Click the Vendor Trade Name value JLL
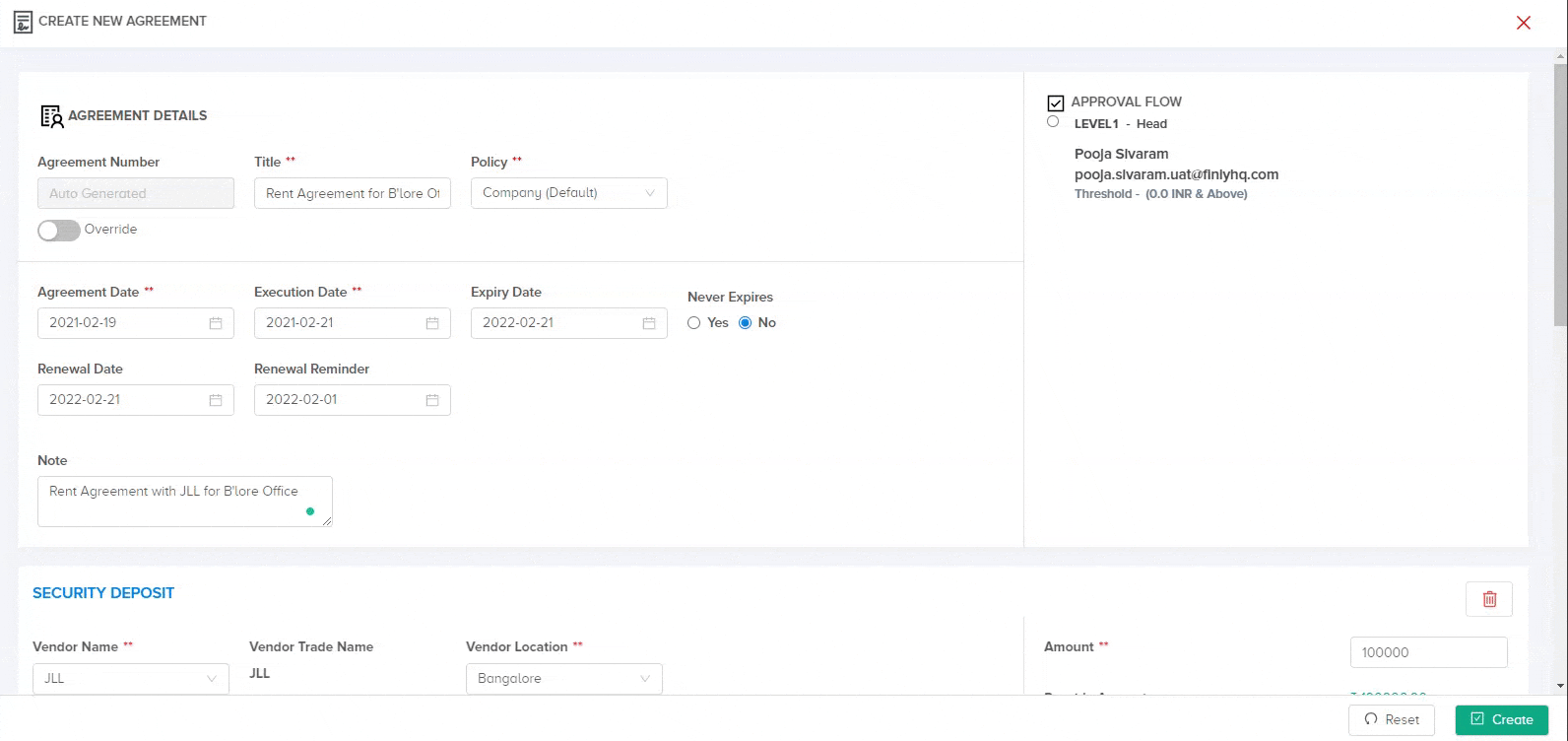1568x741 pixels. pyautogui.click(x=260, y=674)
